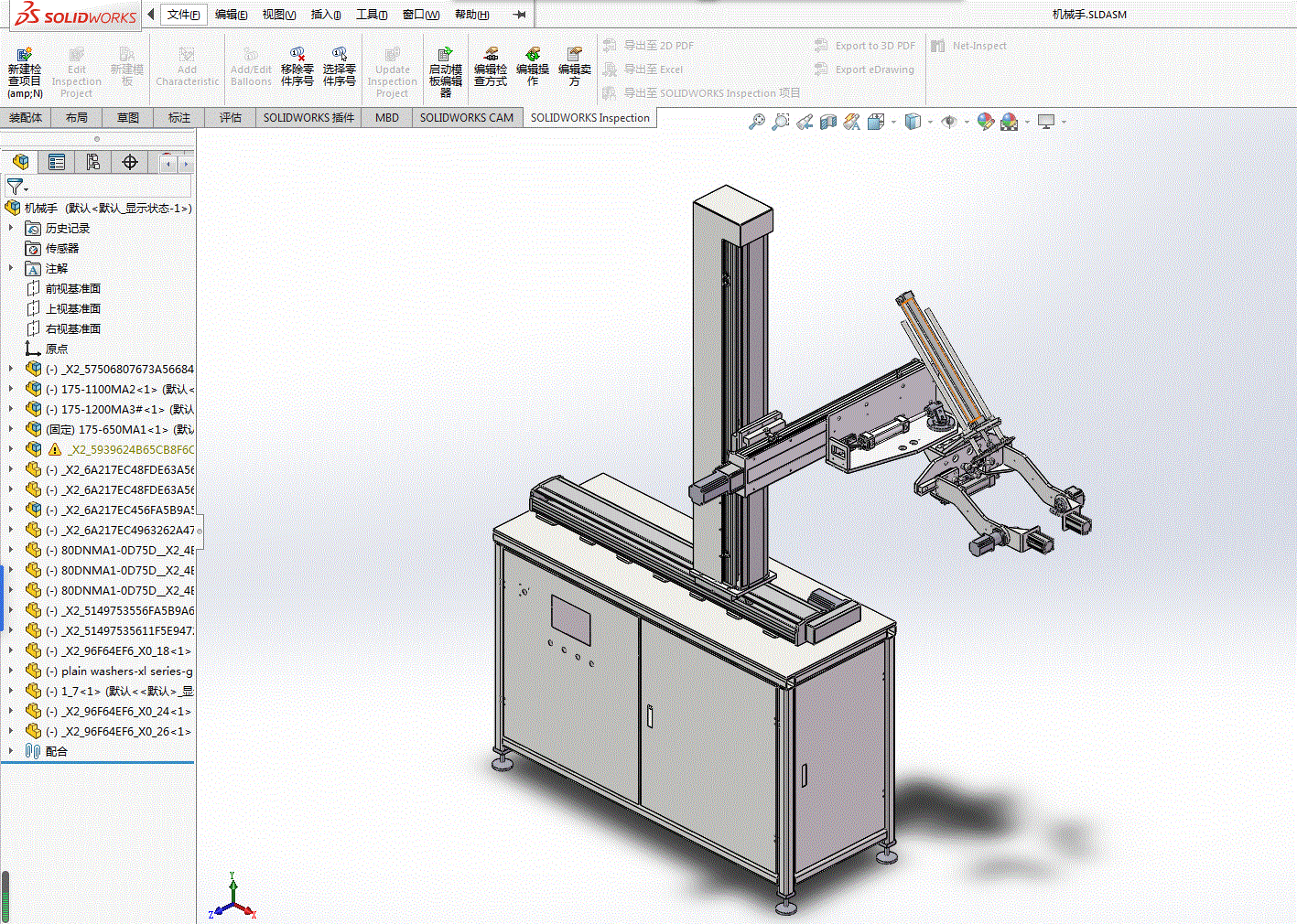1297x924 pixels.
Task: Toggle the Hide/Show Items eye icon
Action: [949, 122]
